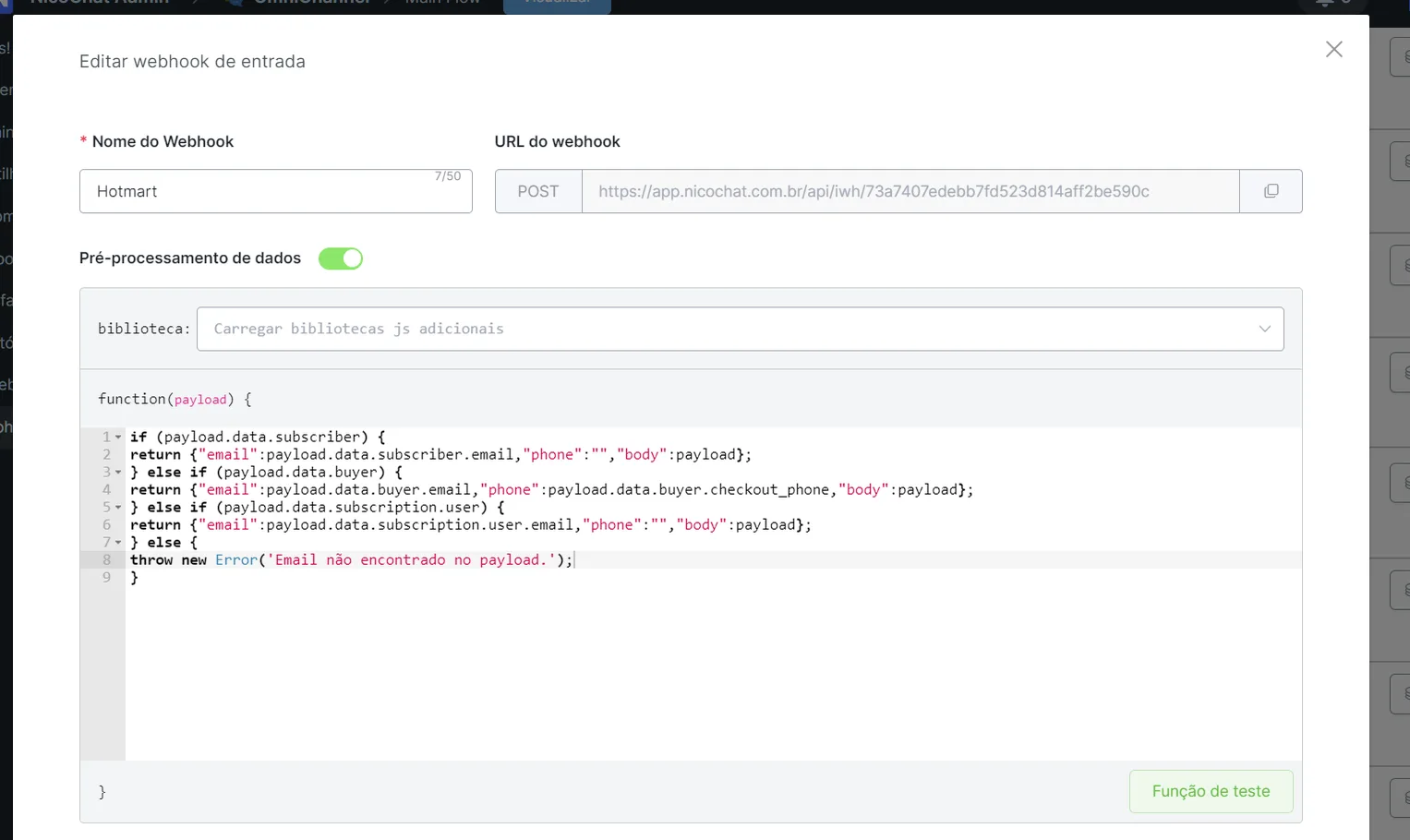Click the Editar webhook de entrada title
Screen dimensions: 1410x840
192,62
